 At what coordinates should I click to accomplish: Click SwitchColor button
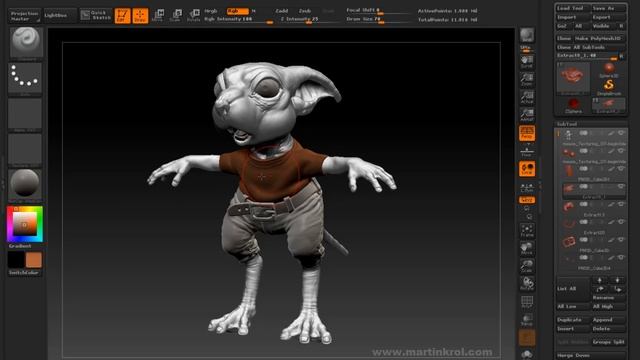point(24,272)
